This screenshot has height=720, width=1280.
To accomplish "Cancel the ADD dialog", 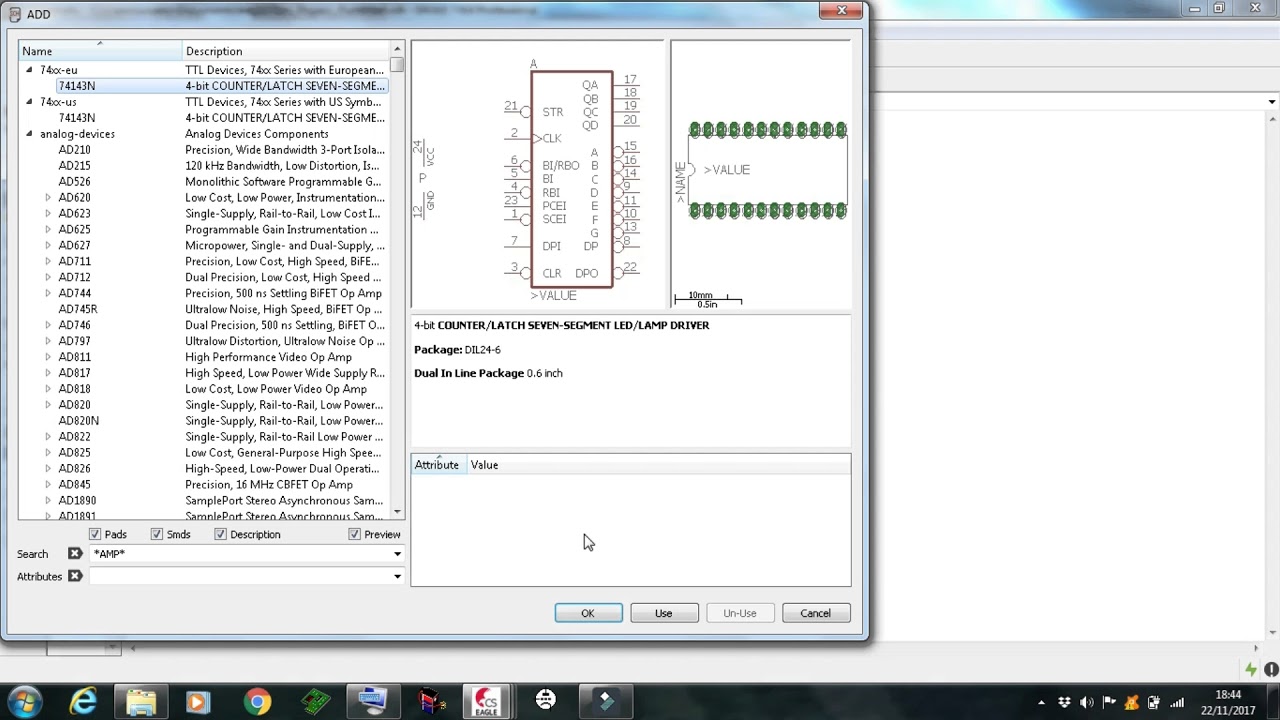I will point(815,613).
